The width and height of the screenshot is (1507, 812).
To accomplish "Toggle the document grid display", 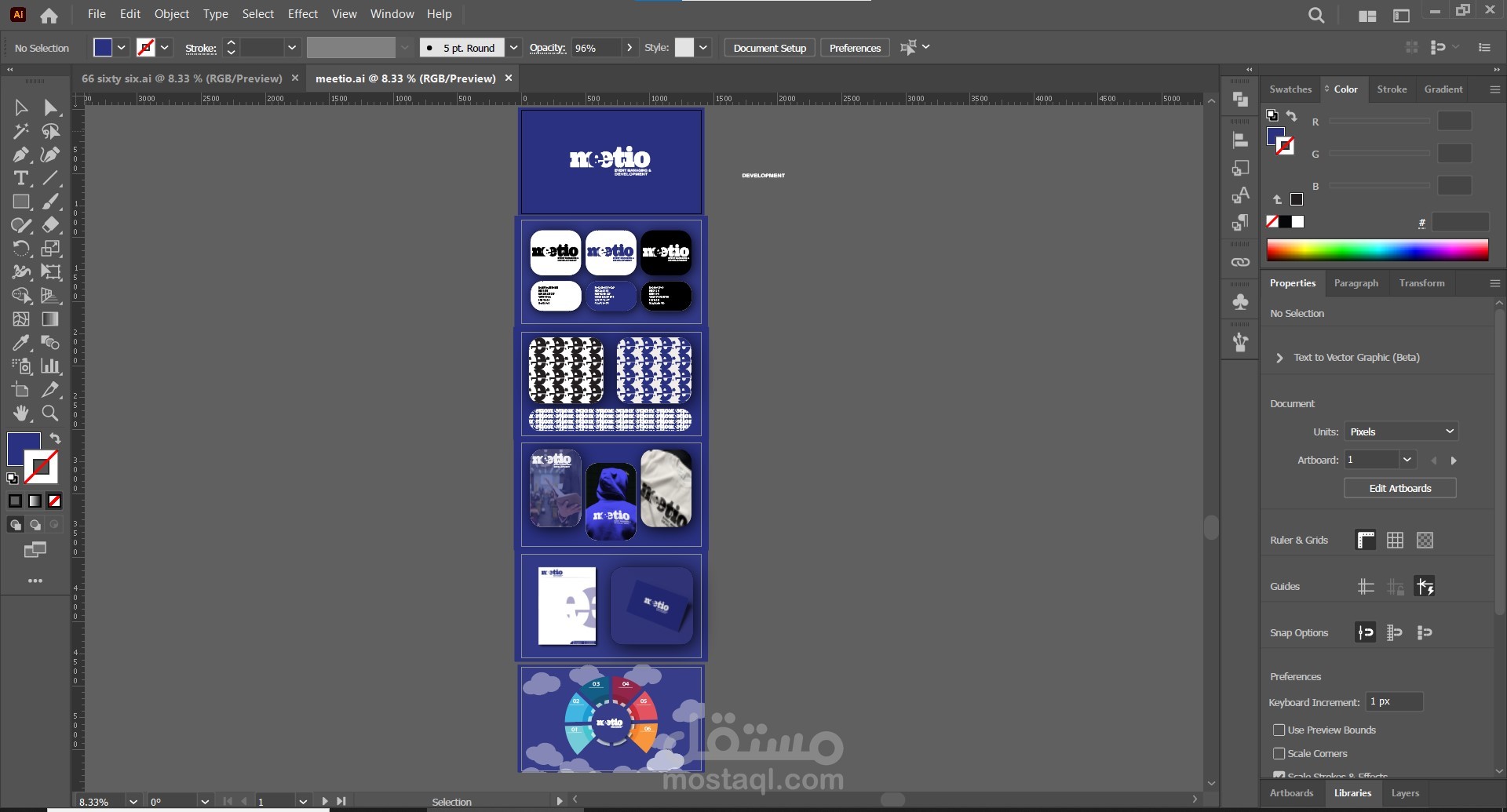I will coord(1395,540).
